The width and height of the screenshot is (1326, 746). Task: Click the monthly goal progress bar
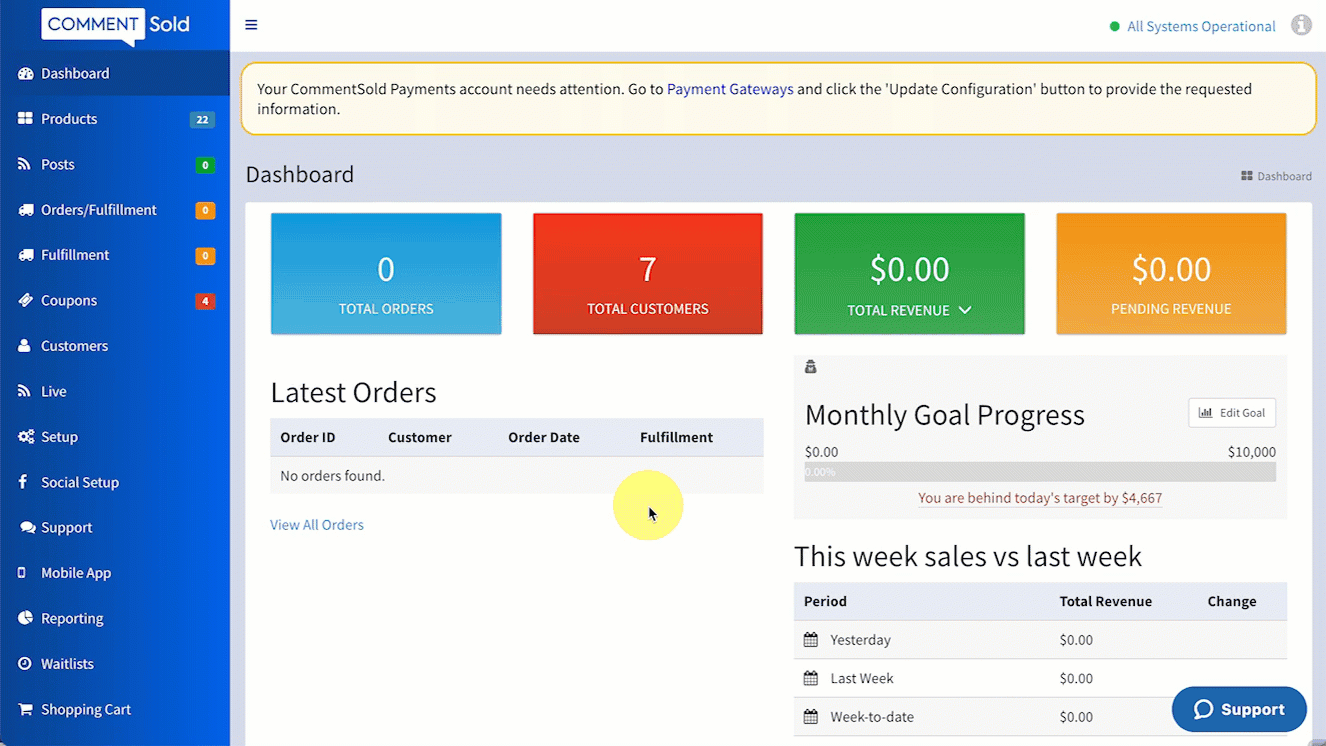coord(1040,472)
